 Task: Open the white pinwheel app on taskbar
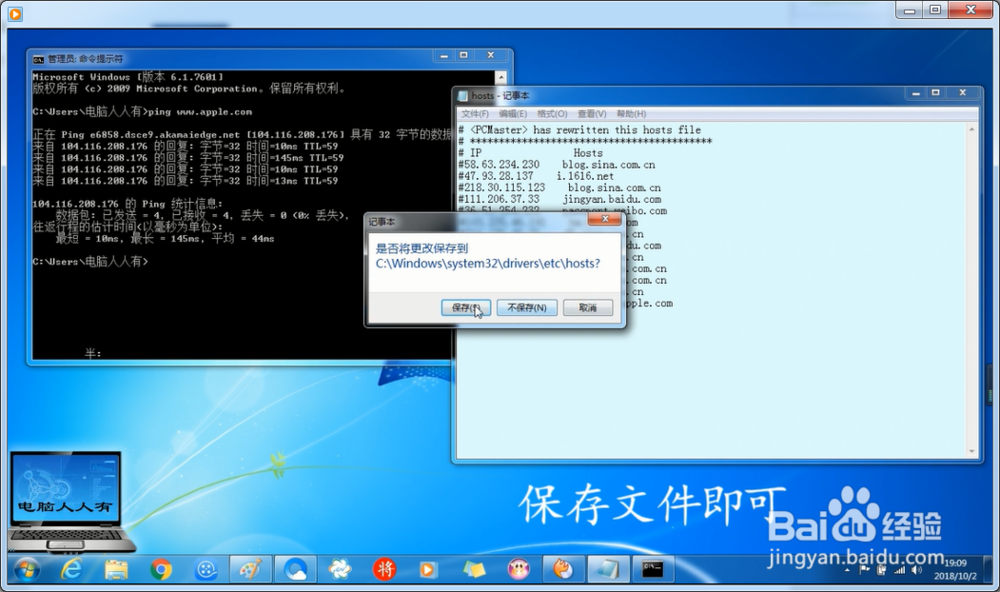(340, 569)
